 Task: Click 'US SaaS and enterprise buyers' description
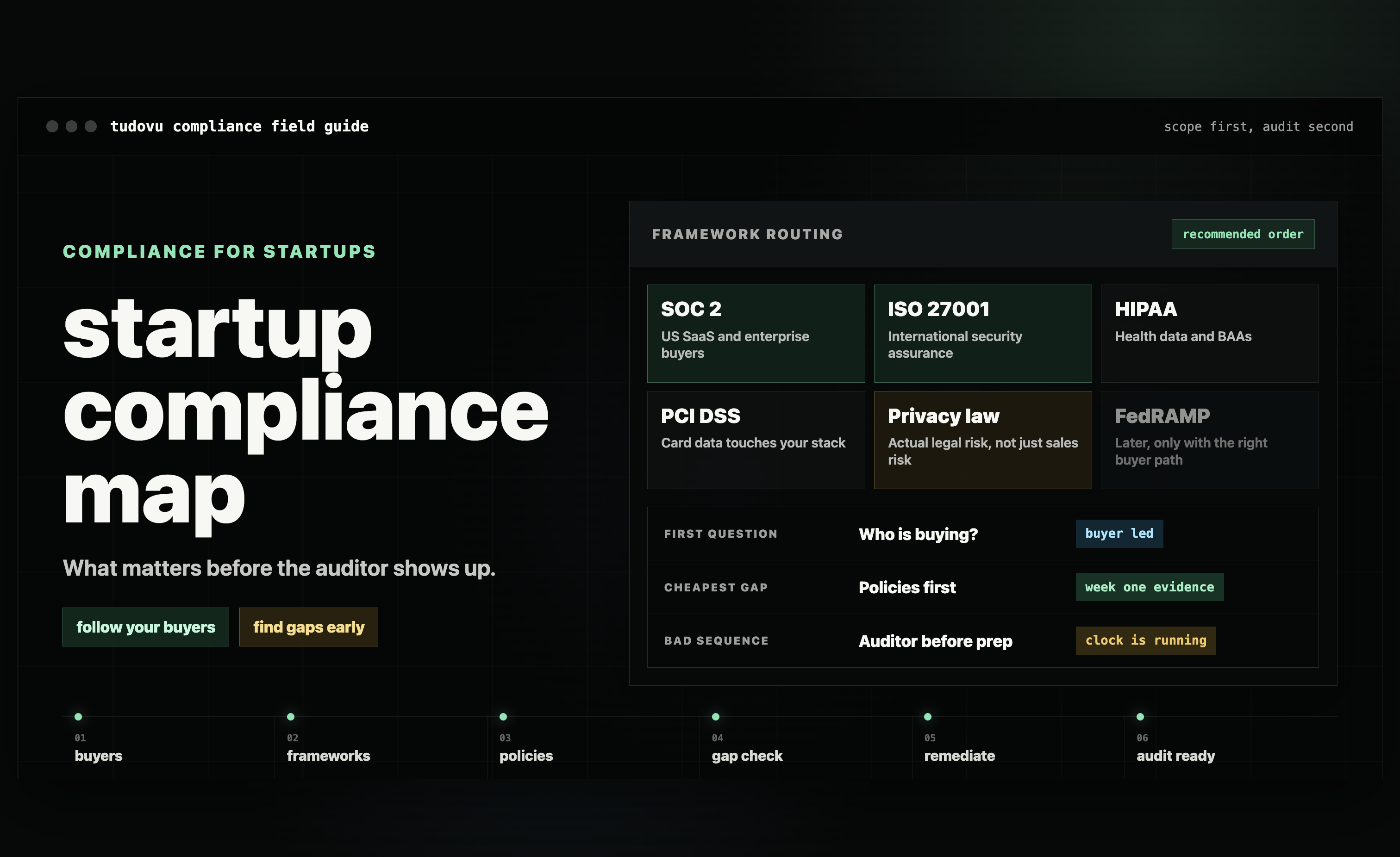735,345
